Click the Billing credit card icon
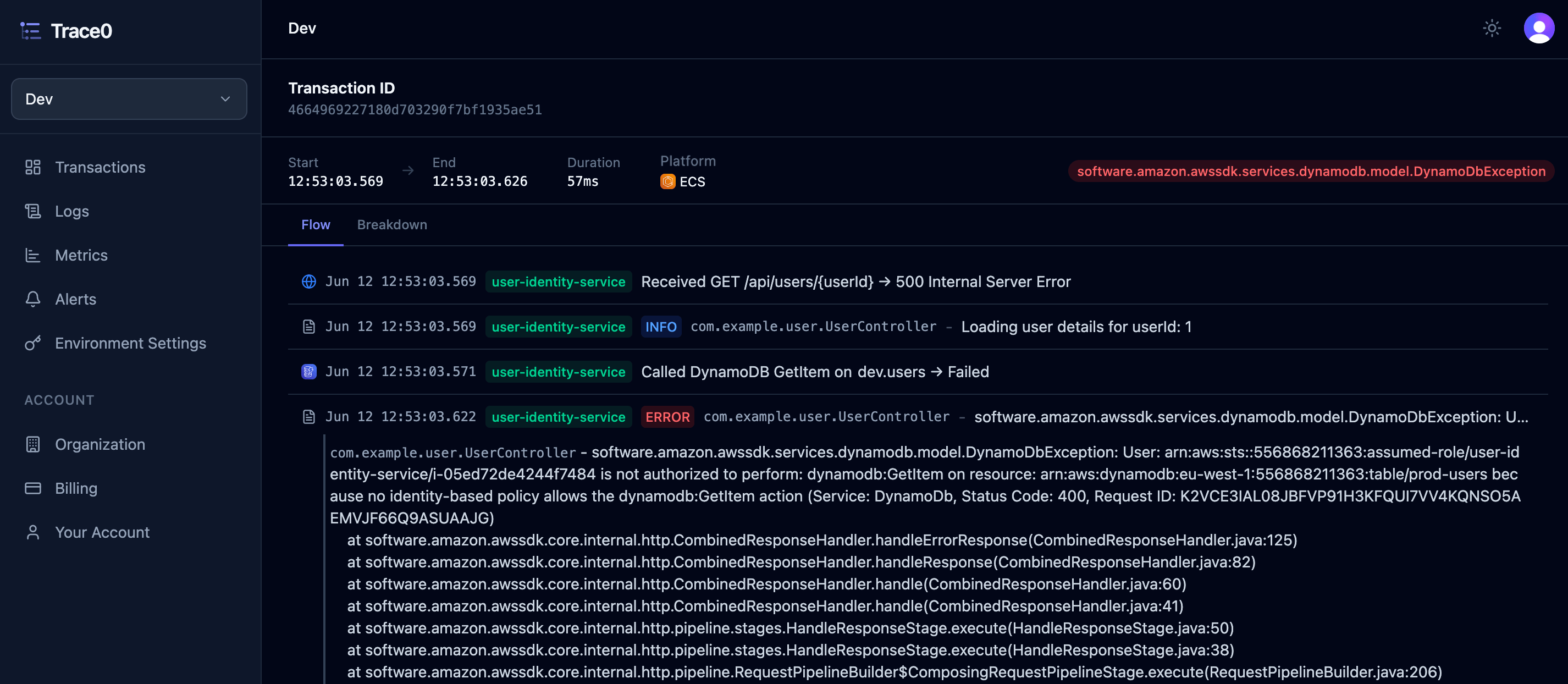 (33, 488)
